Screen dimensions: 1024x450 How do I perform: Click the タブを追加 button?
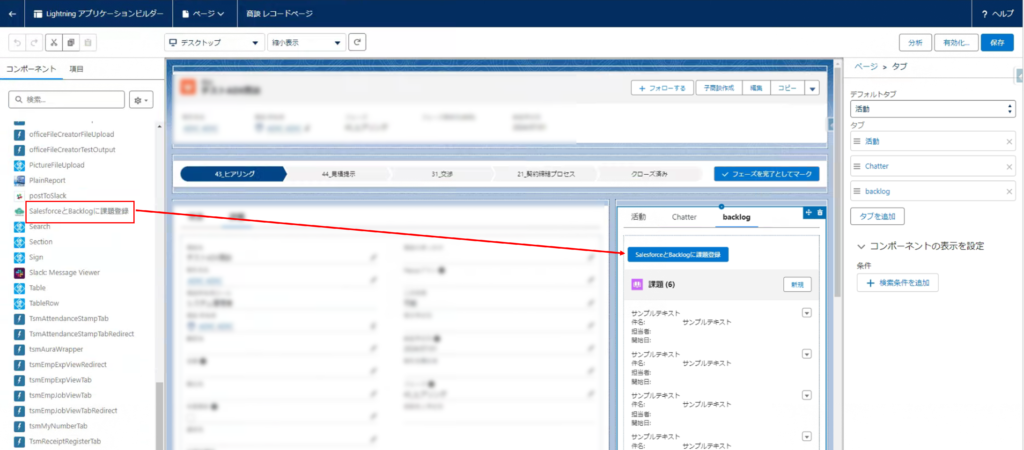(877, 215)
